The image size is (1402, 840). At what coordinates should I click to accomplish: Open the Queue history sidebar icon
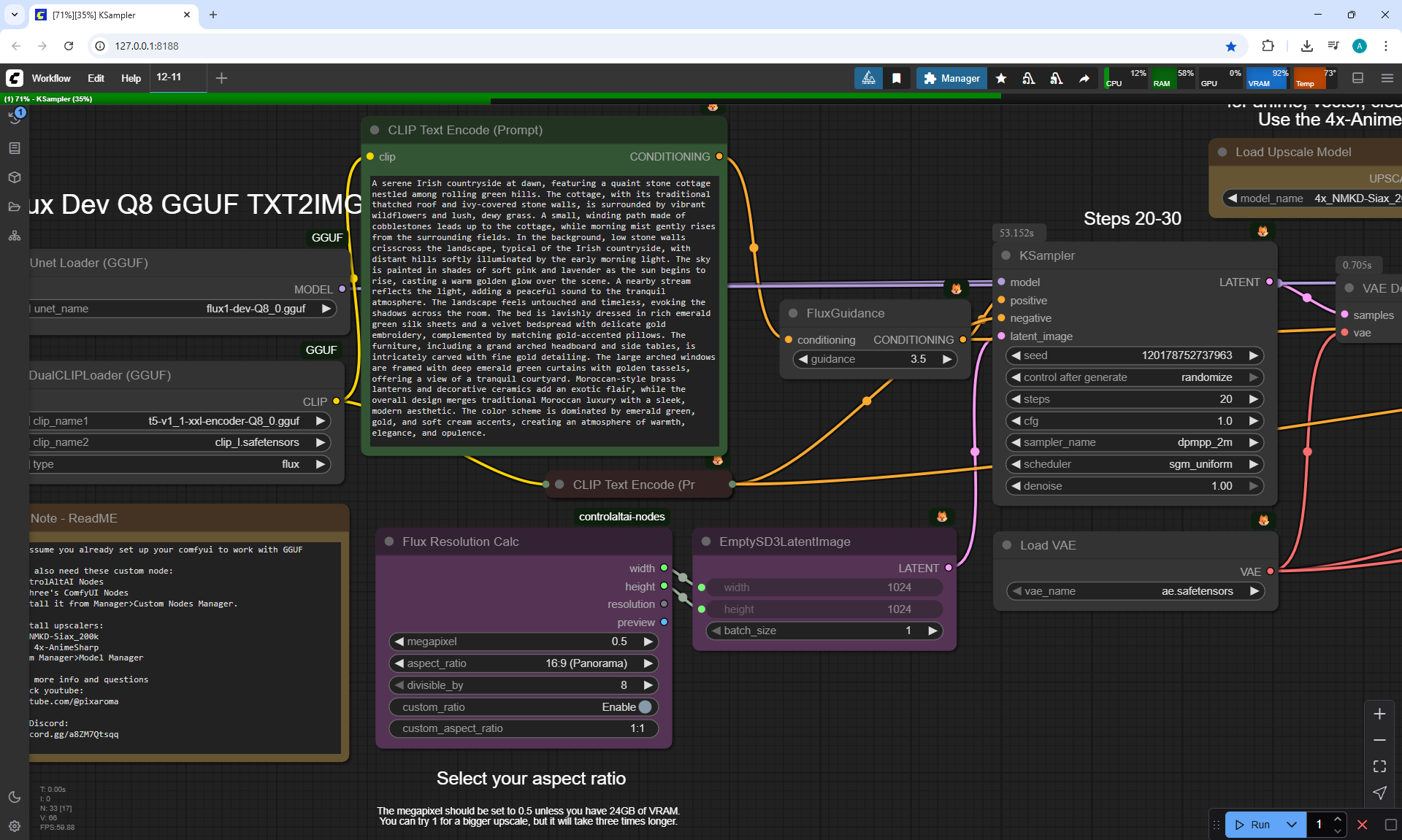[15, 117]
